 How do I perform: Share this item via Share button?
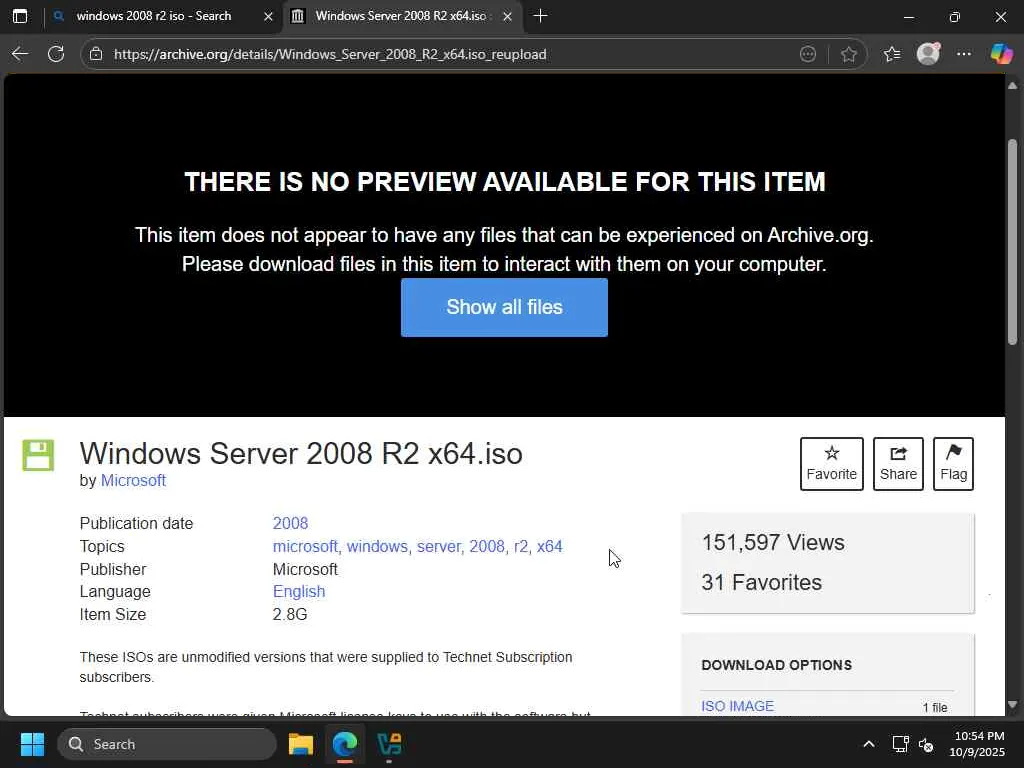pos(898,464)
